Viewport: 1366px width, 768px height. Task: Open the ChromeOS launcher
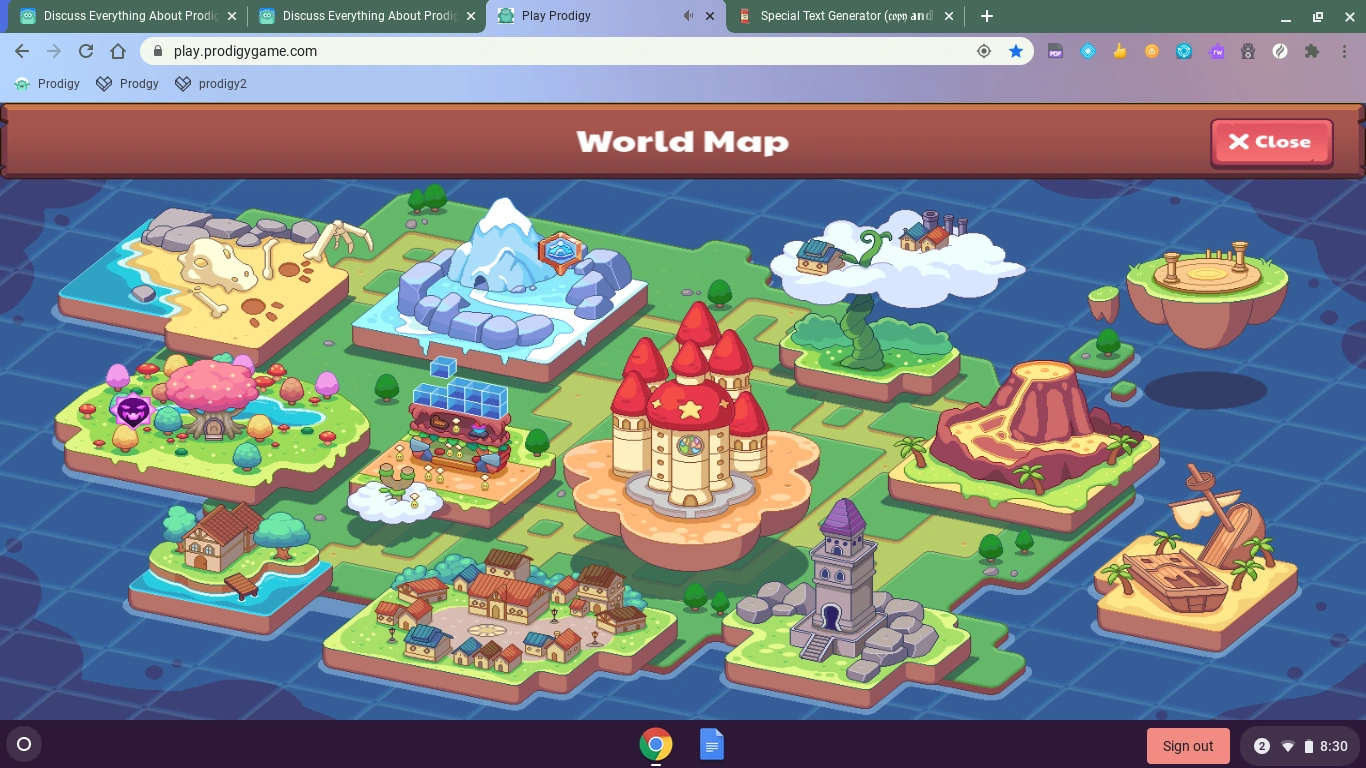point(24,744)
